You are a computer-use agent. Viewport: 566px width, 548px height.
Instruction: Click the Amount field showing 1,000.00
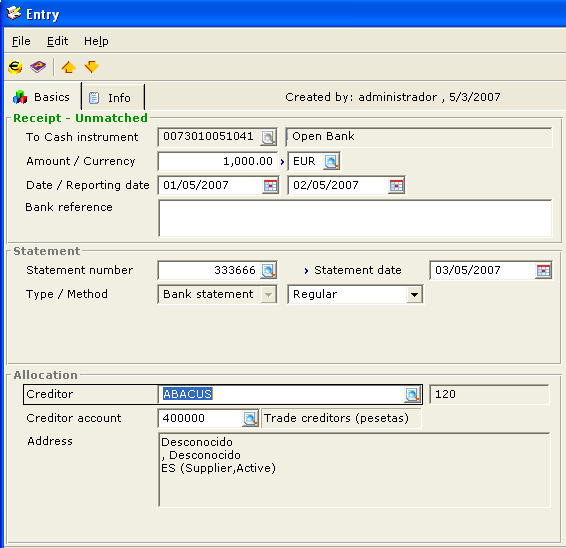[218, 161]
